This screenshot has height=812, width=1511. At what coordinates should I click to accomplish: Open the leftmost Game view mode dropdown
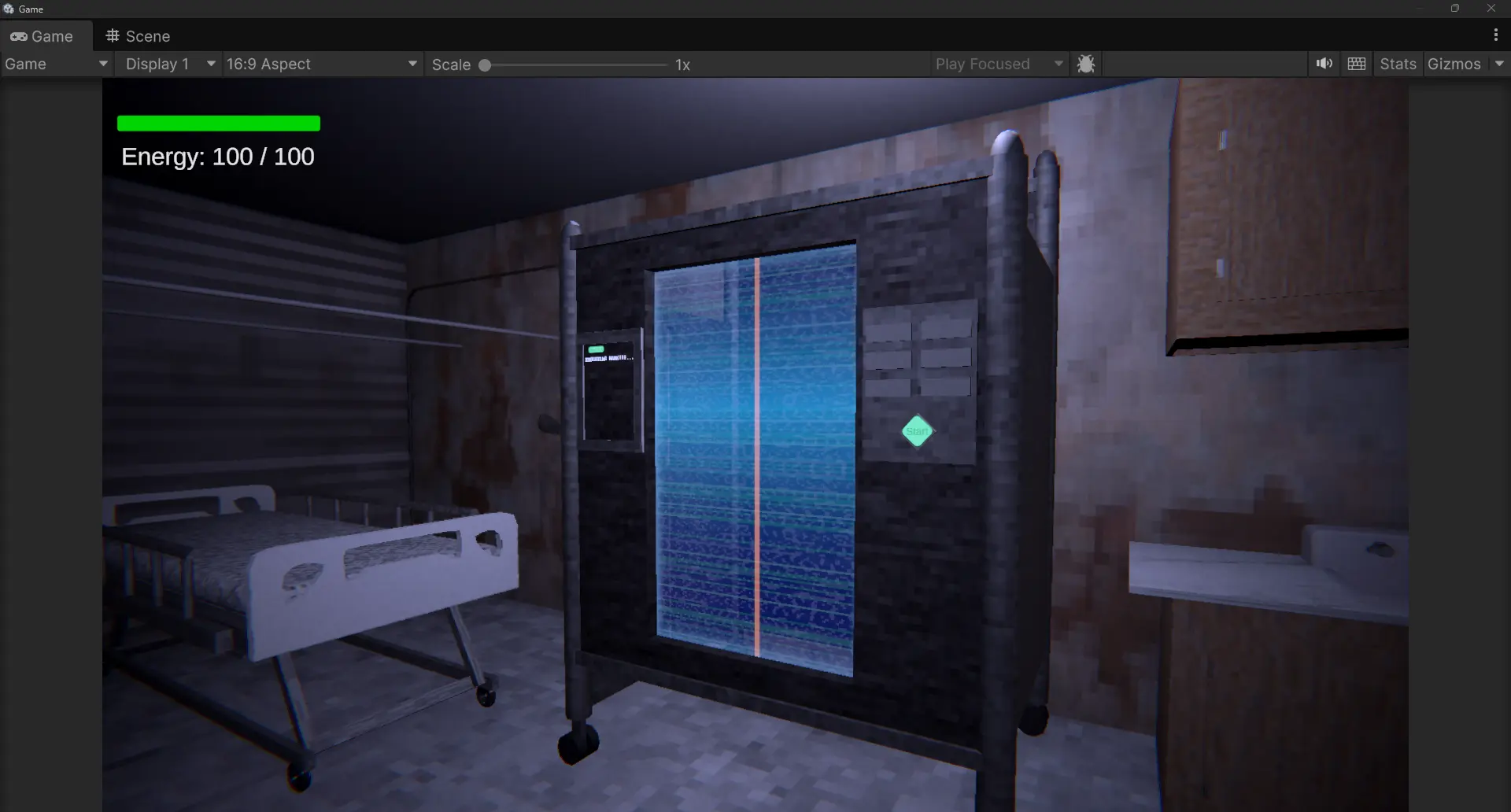pos(55,64)
